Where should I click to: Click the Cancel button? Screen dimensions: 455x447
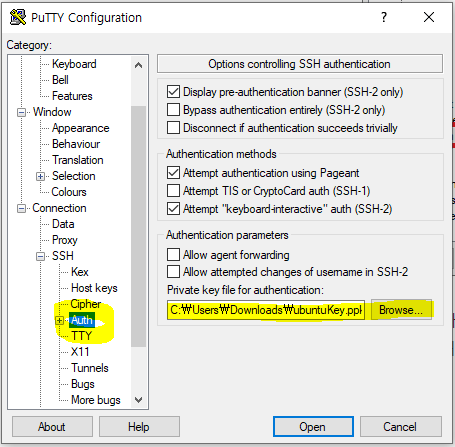(401, 427)
